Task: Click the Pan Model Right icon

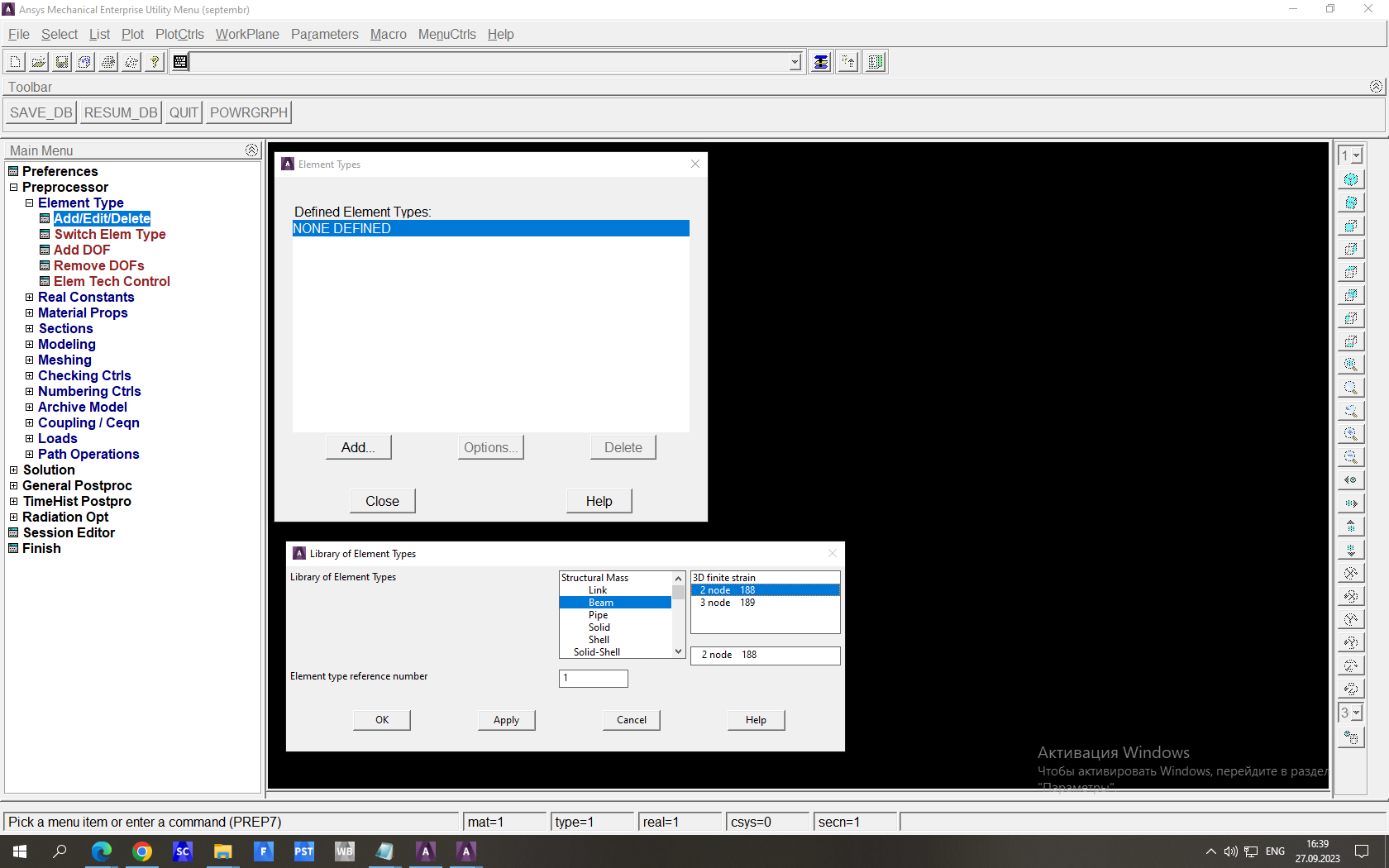Action: [x=1351, y=503]
